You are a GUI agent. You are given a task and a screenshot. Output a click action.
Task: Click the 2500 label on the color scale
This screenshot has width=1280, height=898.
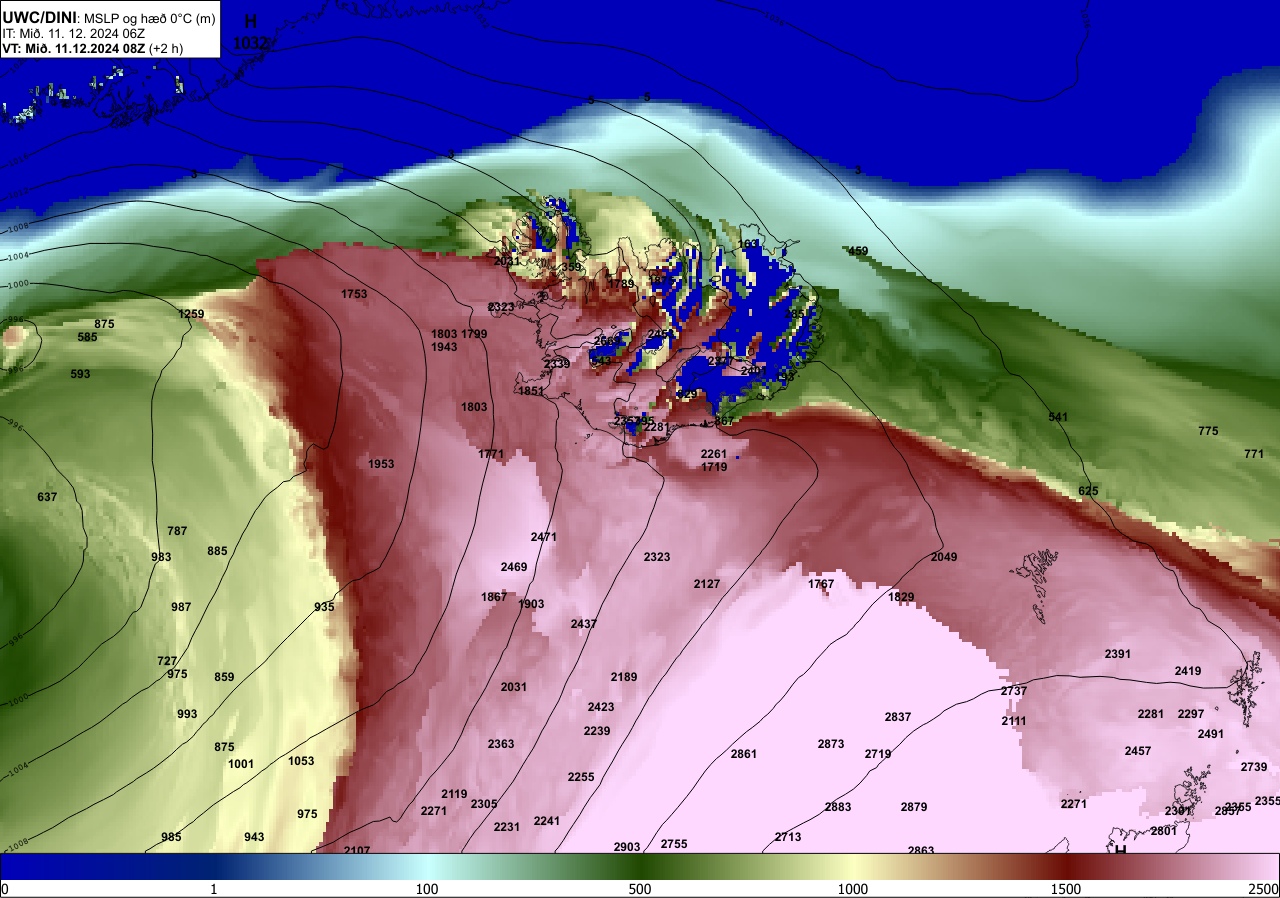[x=1263, y=889]
